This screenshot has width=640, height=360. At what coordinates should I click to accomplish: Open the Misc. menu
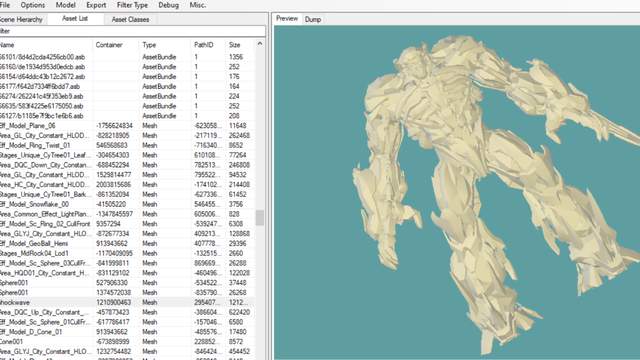(198, 5)
